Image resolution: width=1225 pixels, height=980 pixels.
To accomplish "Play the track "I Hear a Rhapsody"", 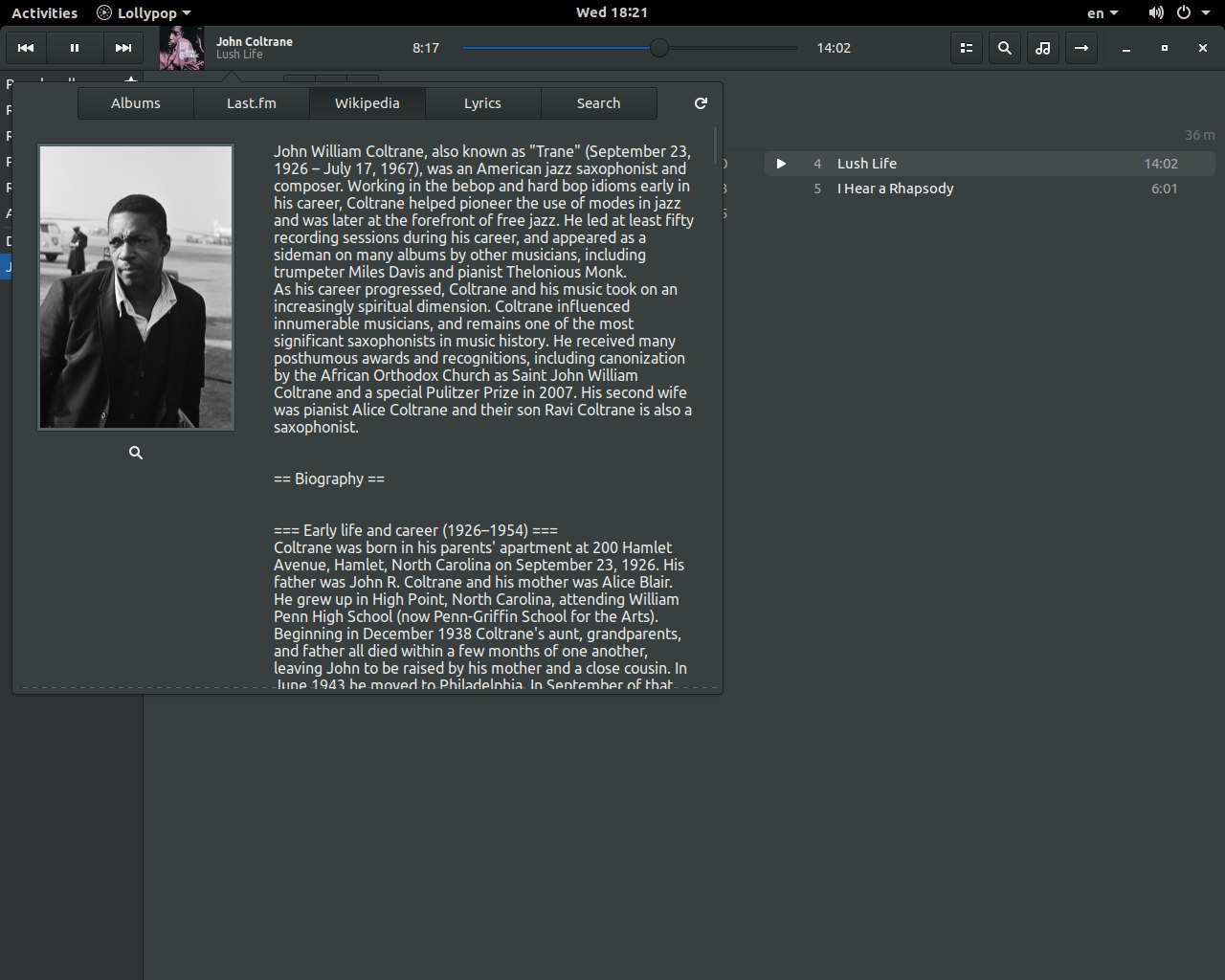I will coord(991,189).
